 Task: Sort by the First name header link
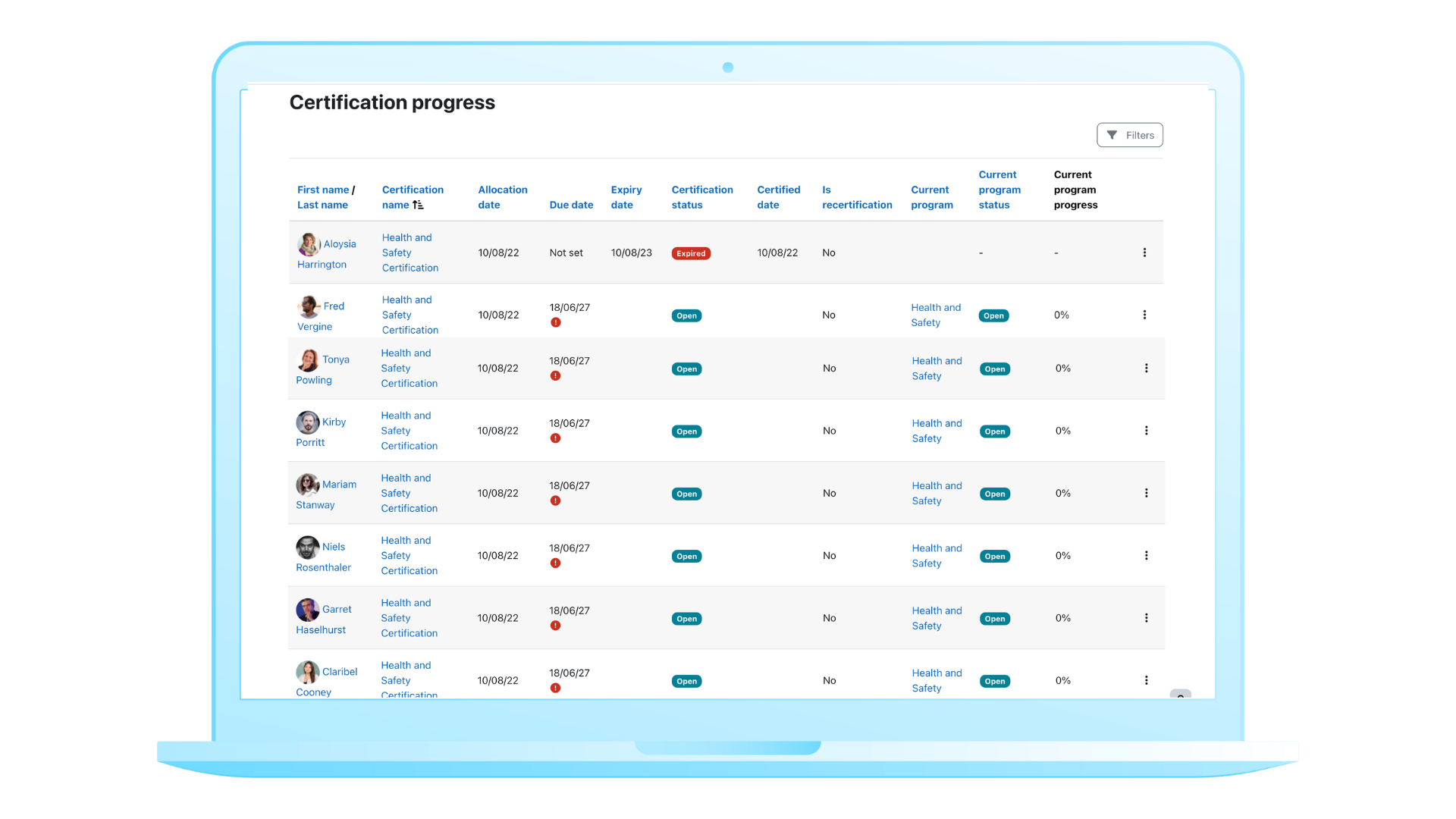[x=323, y=190]
